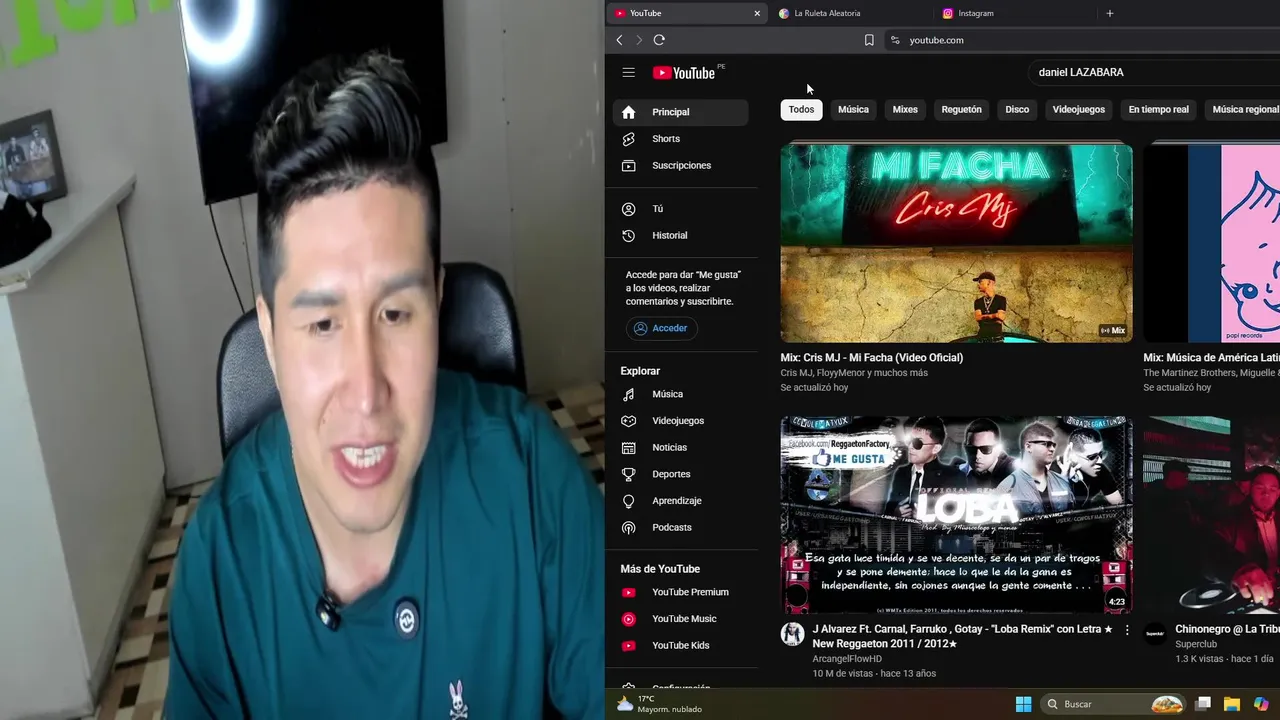Open Podcasts under Explorar

click(680, 527)
